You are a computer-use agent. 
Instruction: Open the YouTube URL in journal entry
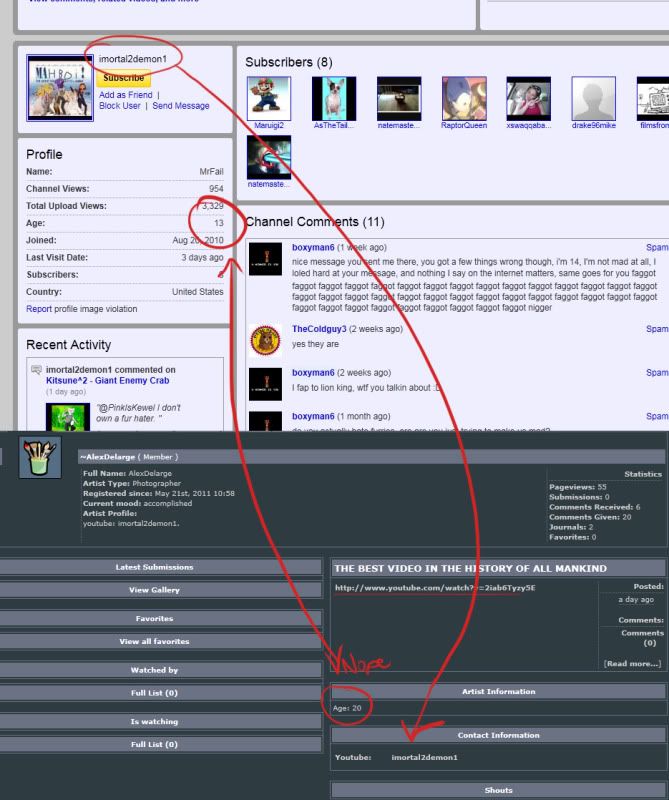[x=435, y=587]
